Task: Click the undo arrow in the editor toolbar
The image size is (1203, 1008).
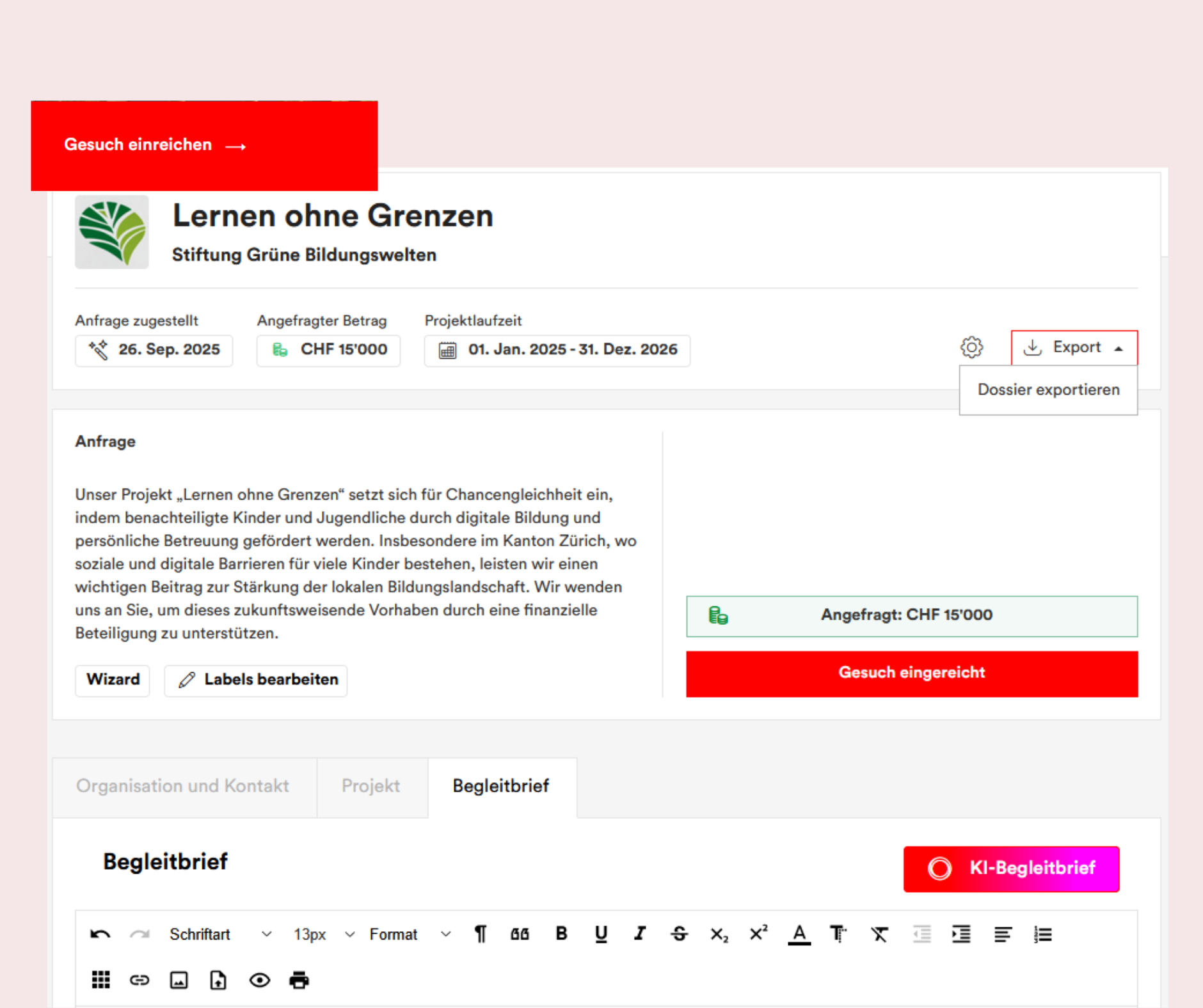Action: point(100,934)
